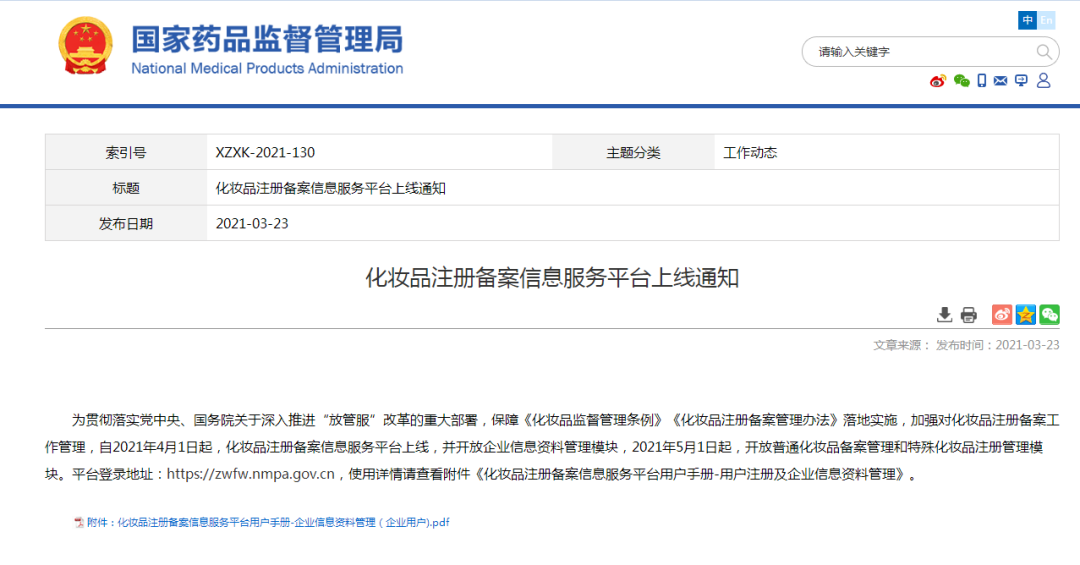This screenshot has height=565, width=1080.
Task: Focus the keyword search input field
Action: coord(920,52)
